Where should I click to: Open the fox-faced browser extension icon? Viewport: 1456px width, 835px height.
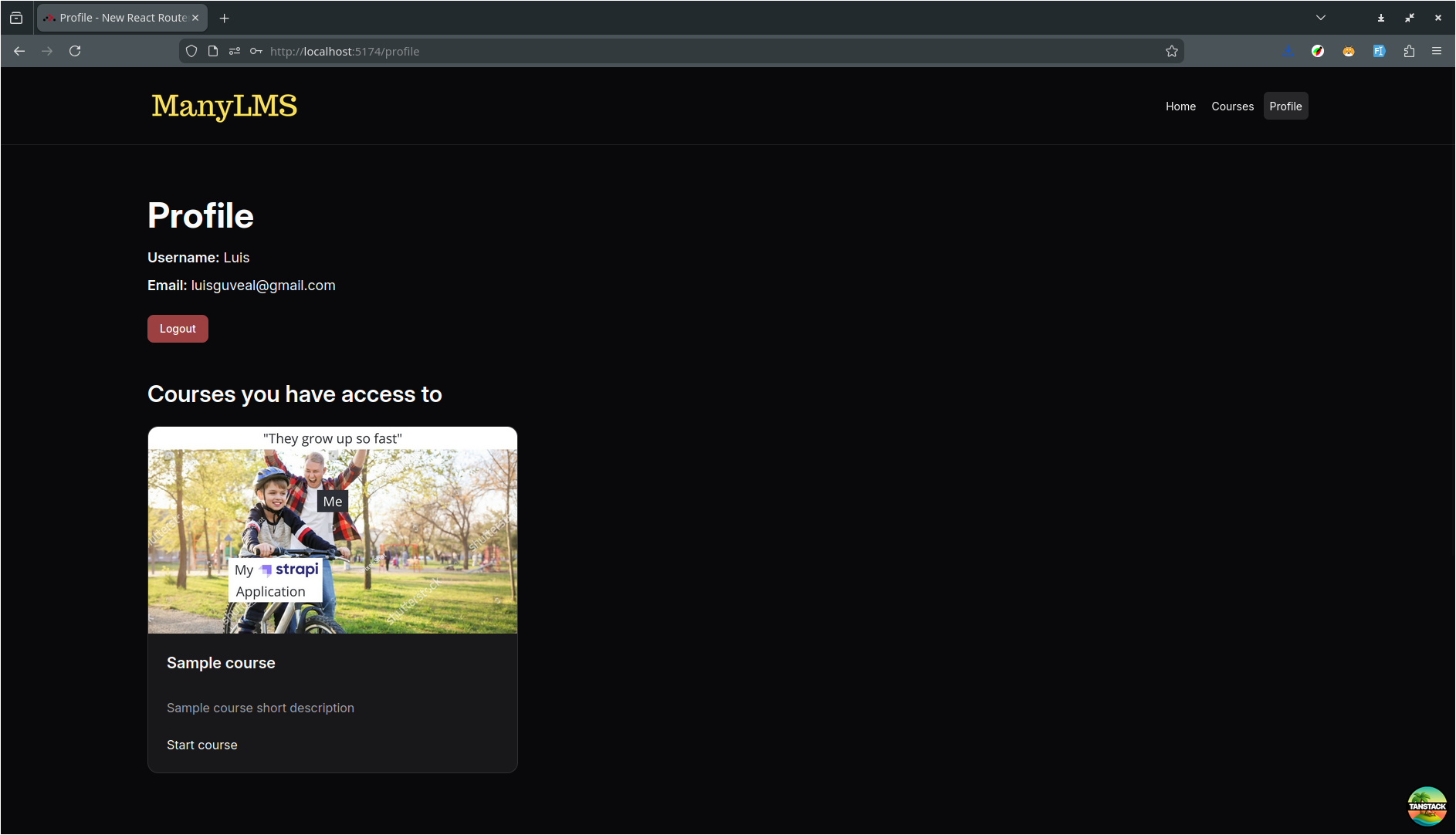click(x=1349, y=51)
